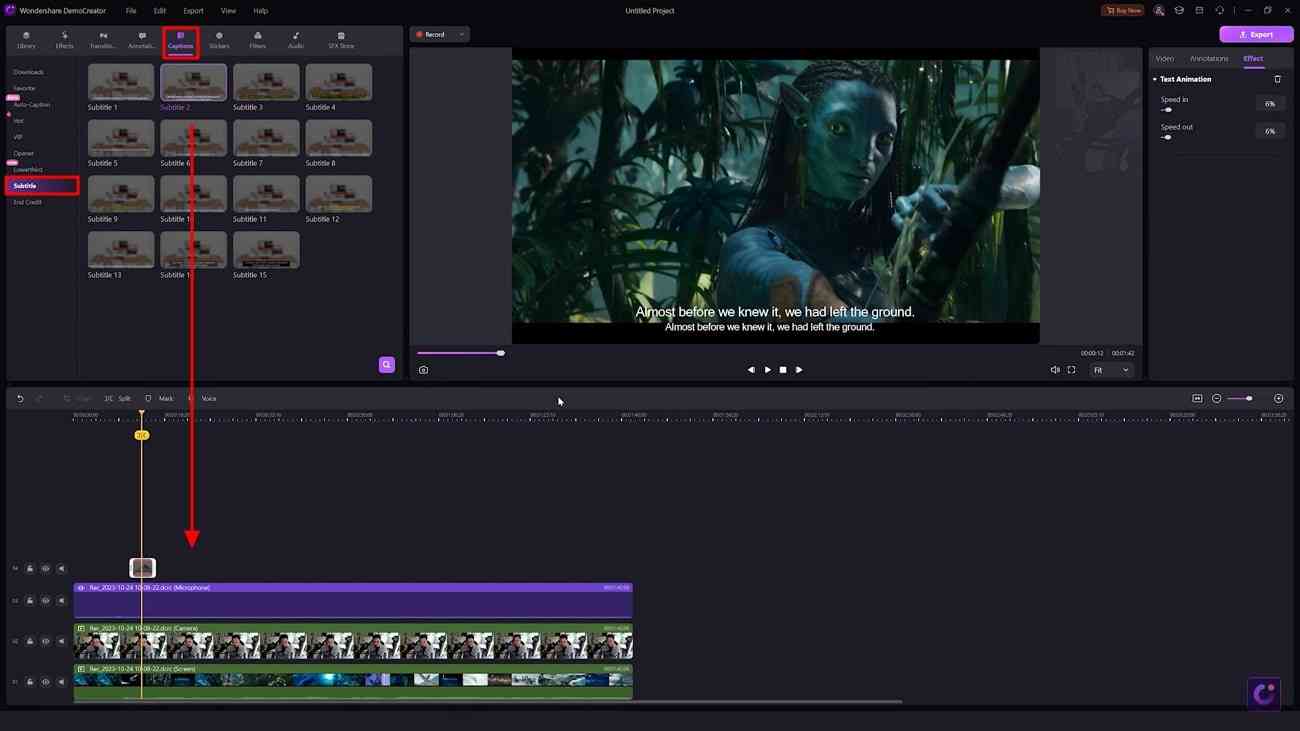Select the Subtitle 15 template thumbnail
Viewport: 1300px width, 731px height.
pyautogui.click(x=266, y=250)
